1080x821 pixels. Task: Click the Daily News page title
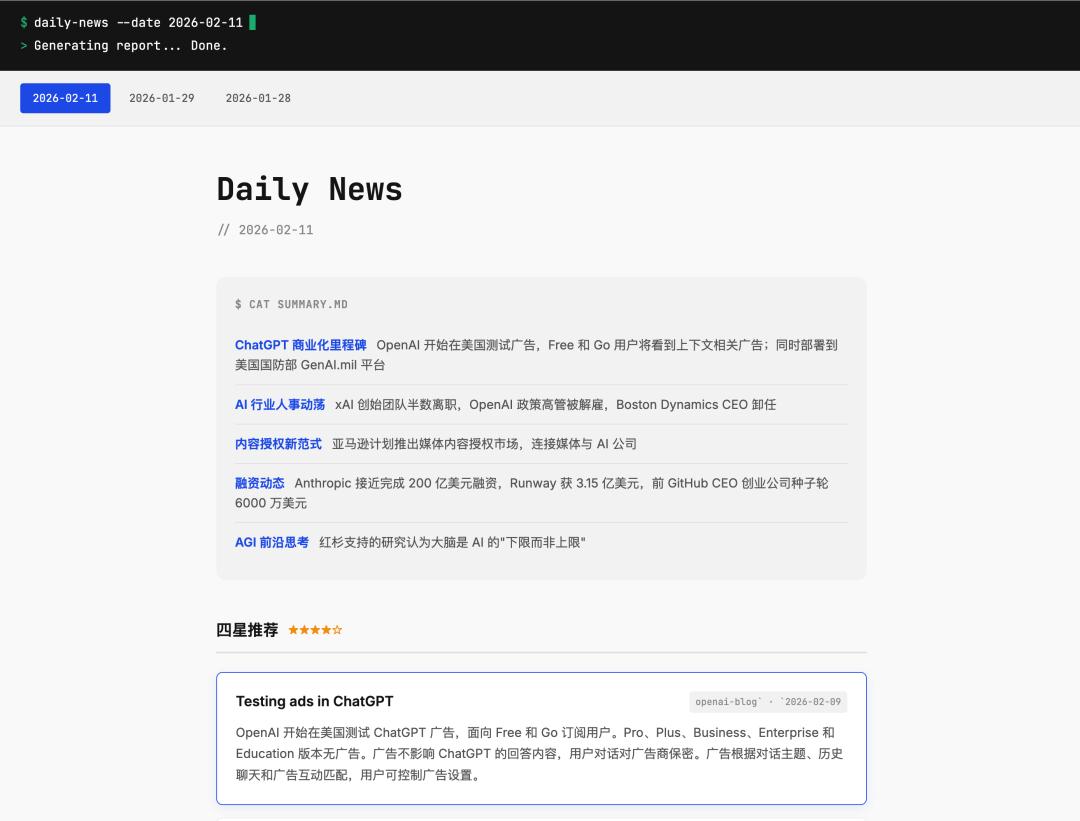309,189
